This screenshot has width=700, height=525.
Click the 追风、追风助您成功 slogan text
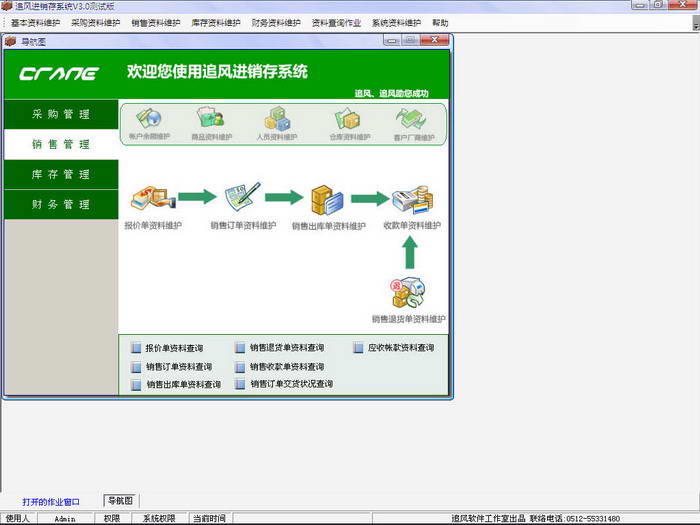coord(392,93)
